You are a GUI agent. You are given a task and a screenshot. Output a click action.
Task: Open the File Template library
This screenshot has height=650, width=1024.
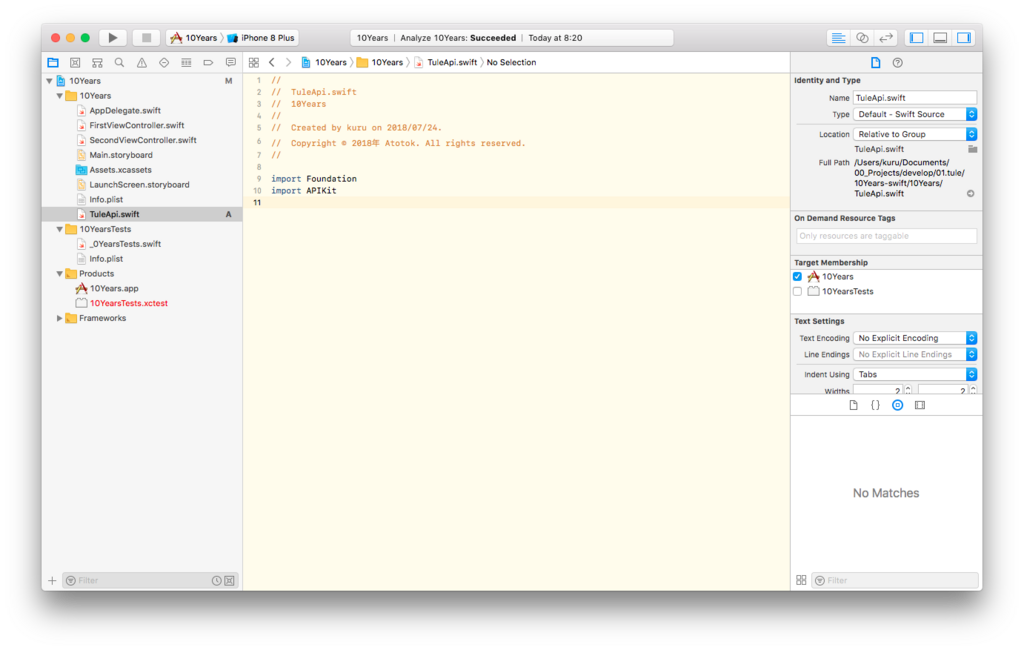click(854, 405)
